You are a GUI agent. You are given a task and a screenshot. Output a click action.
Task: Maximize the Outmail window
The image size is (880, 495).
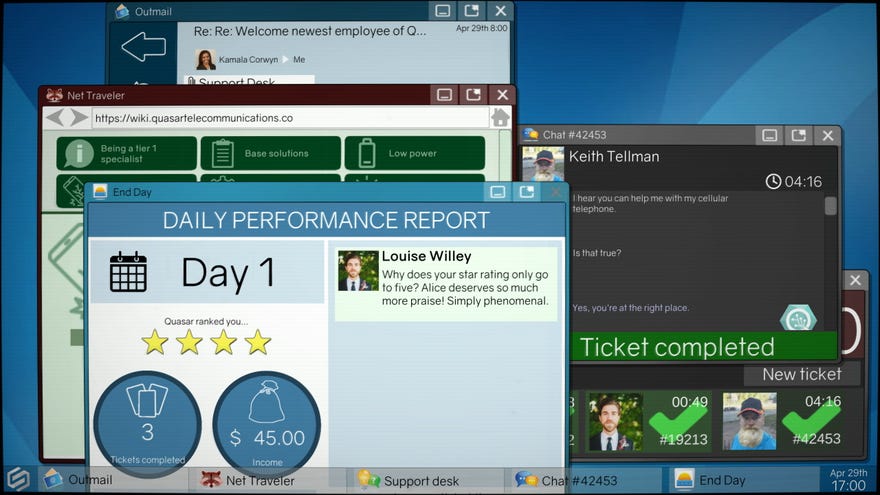coord(471,11)
